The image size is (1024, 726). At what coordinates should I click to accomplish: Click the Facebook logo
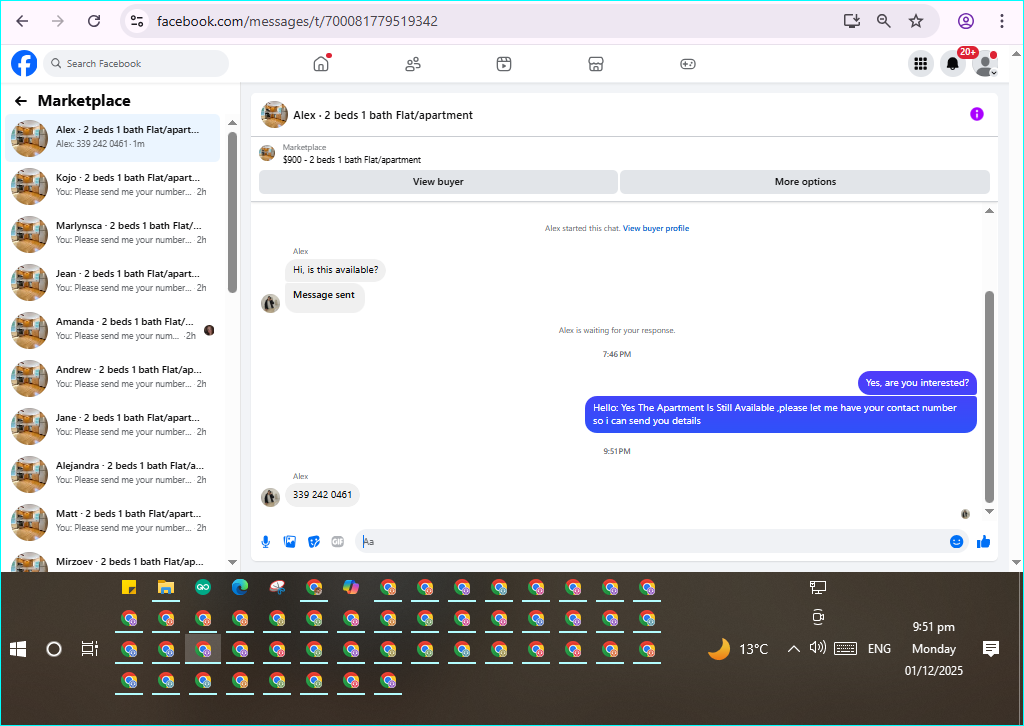(x=24, y=63)
